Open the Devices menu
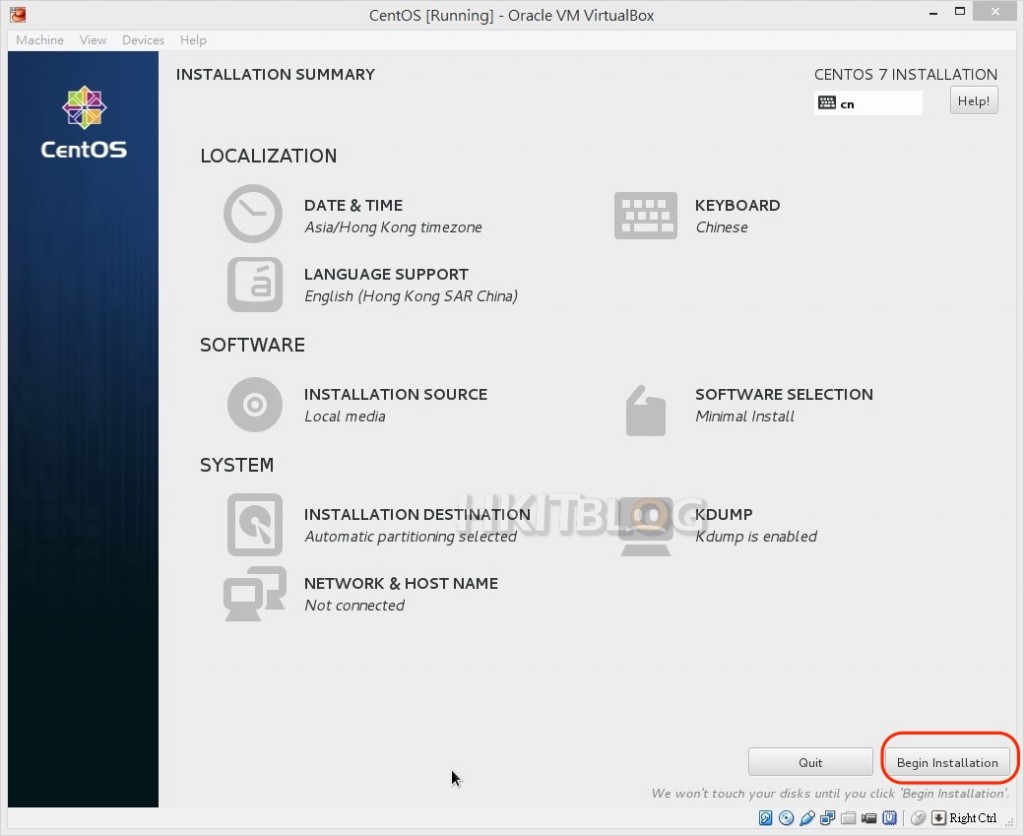1024x836 pixels. coord(143,40)
